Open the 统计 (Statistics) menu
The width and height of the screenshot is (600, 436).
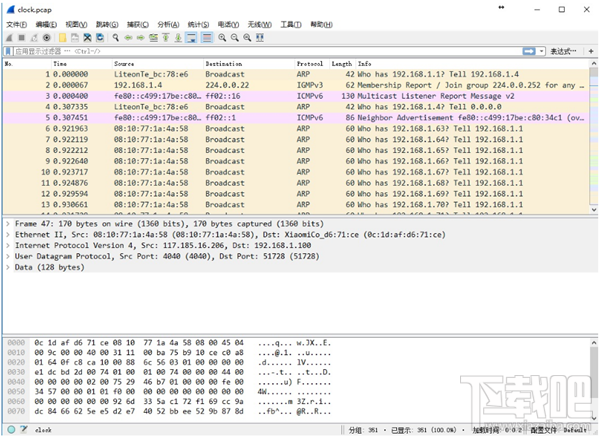click(x=198, y=23)
